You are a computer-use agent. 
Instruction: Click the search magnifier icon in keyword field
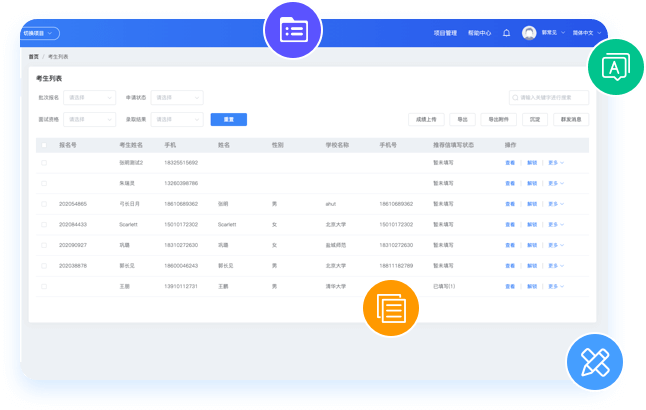(x=516, y=98)
